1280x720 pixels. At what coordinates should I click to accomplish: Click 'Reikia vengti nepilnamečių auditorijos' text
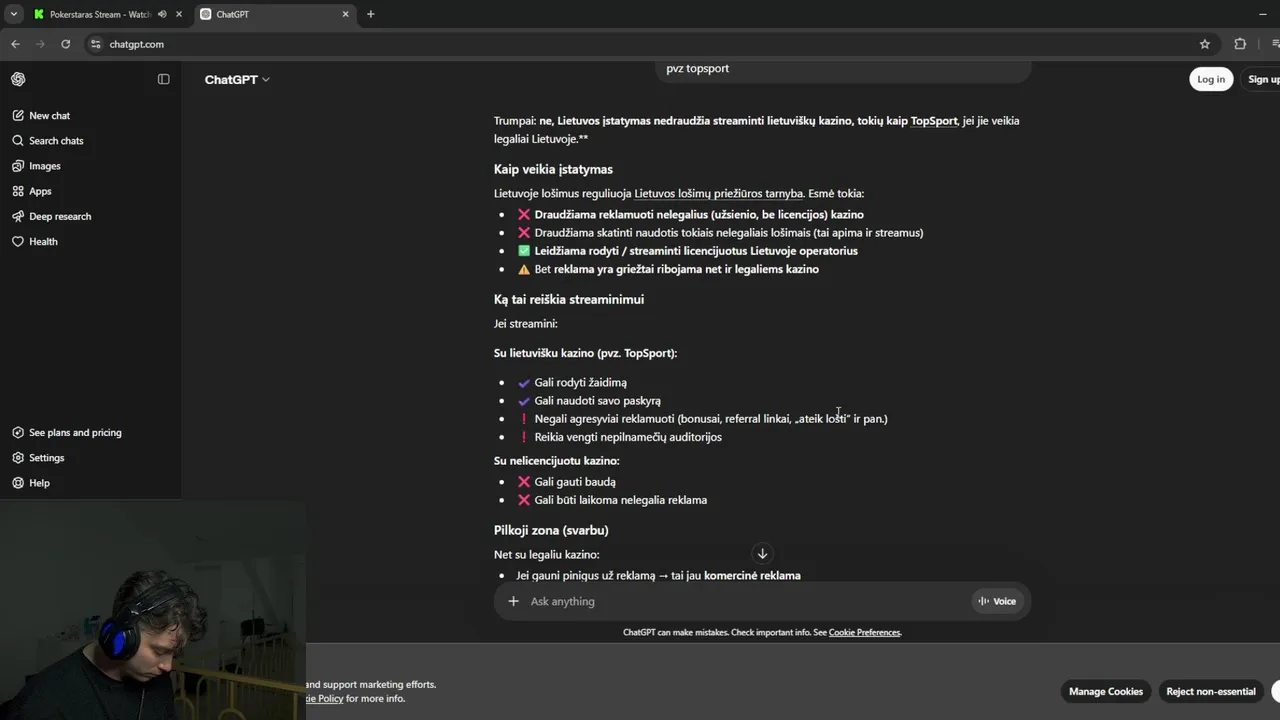tap(628, 437)
